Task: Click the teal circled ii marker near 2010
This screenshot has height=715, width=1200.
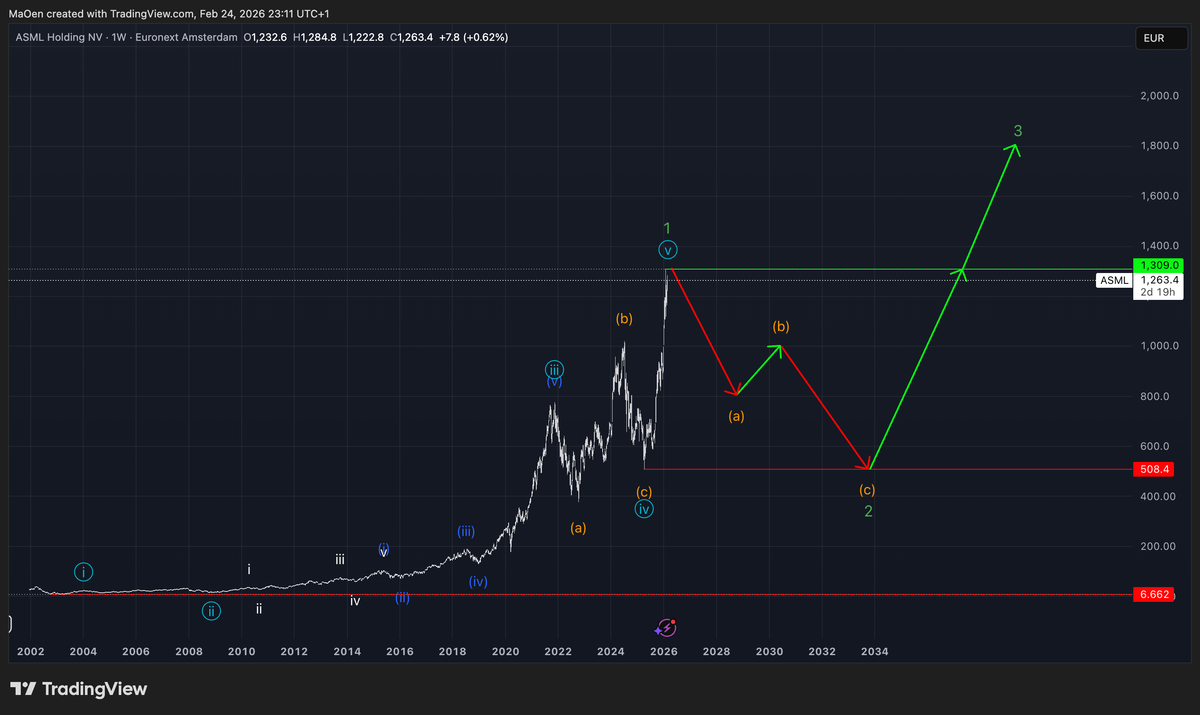Action: [211, 610]
